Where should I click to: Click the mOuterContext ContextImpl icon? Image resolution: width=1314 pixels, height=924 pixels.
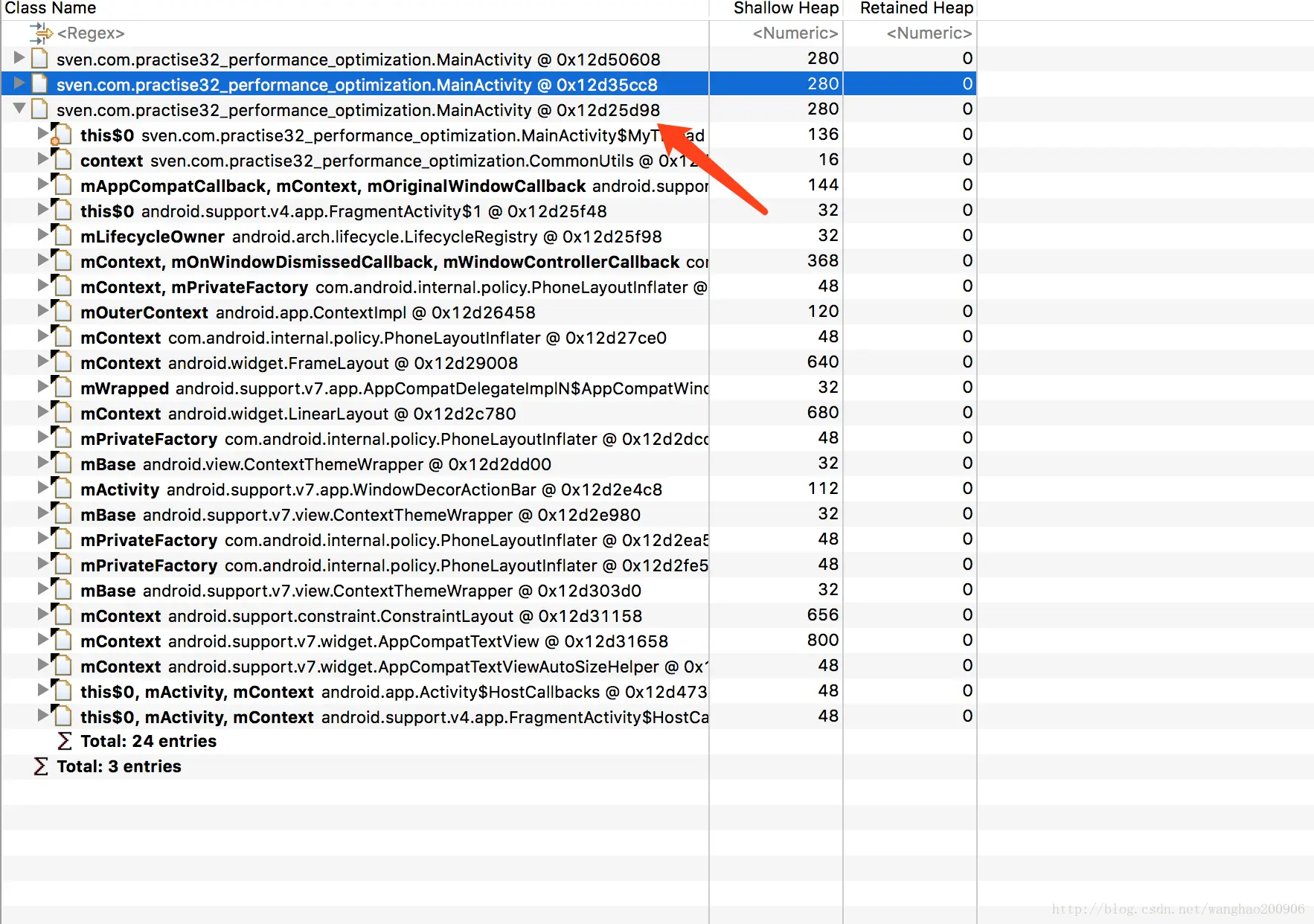click(x=61, y=312)
